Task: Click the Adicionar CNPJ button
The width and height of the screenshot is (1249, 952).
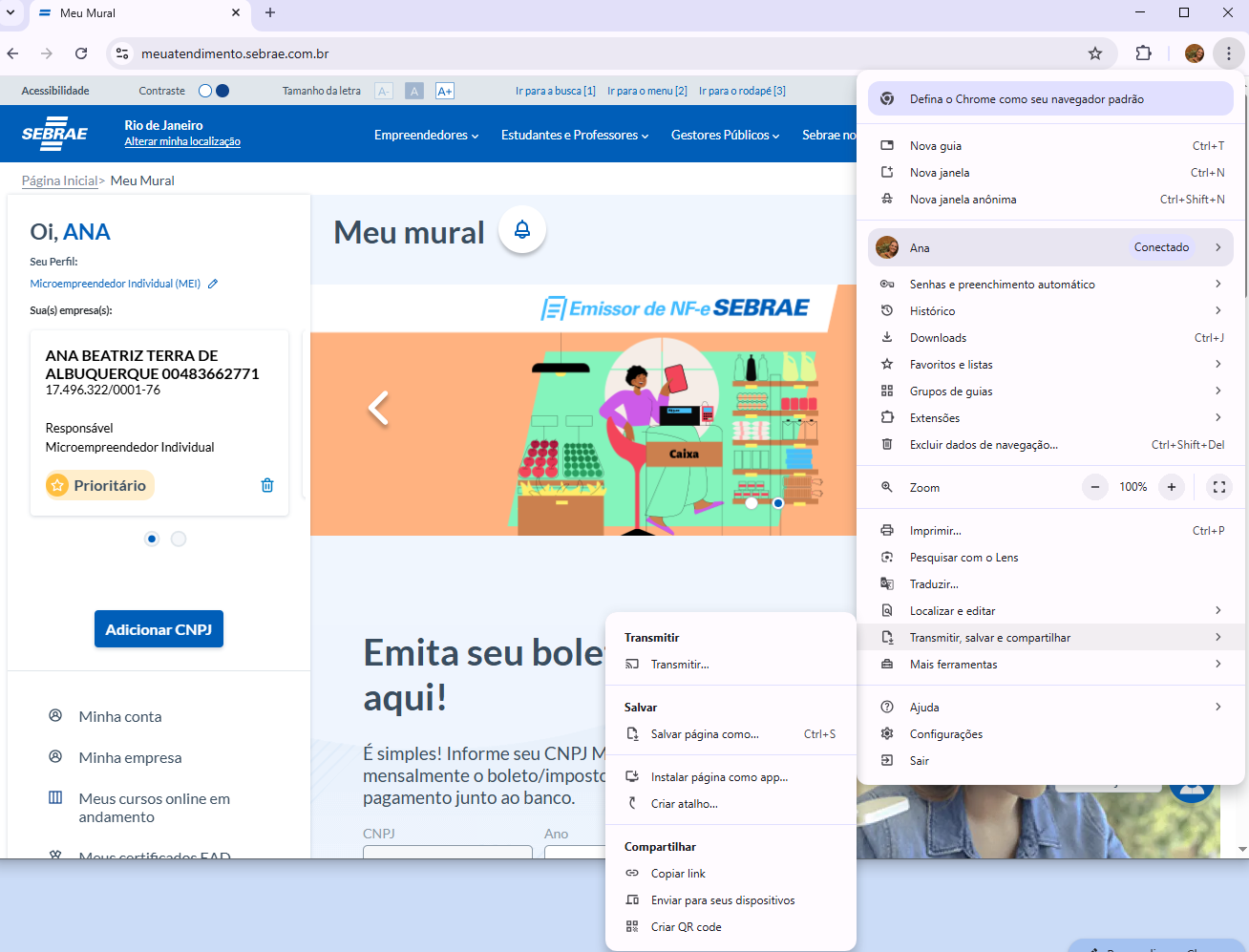Action: (x=159, y=629)
